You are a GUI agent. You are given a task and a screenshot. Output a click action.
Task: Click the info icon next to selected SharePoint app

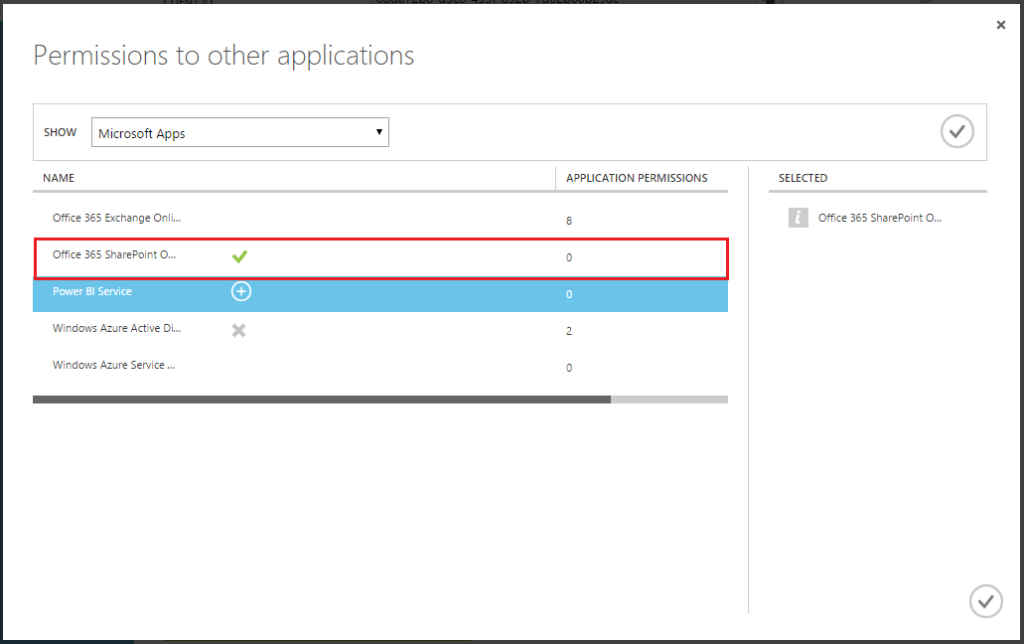[797, 217]
